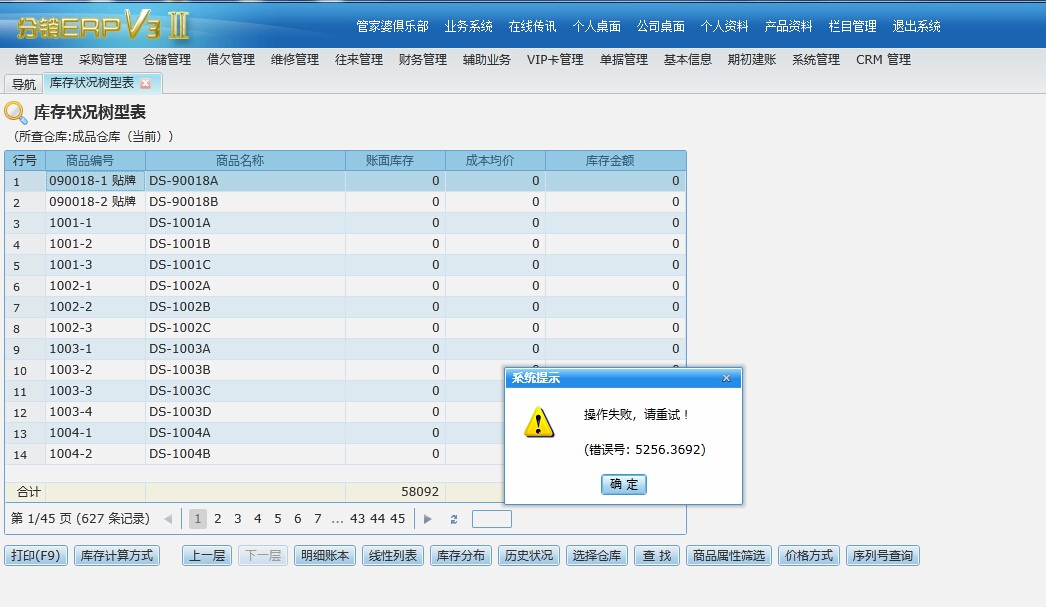Image resolution: width=1046 pixels, height=607 pixels.
Task: Click the 库存计算方式 button
Action: pyautogui.click(x=117, y=556)
